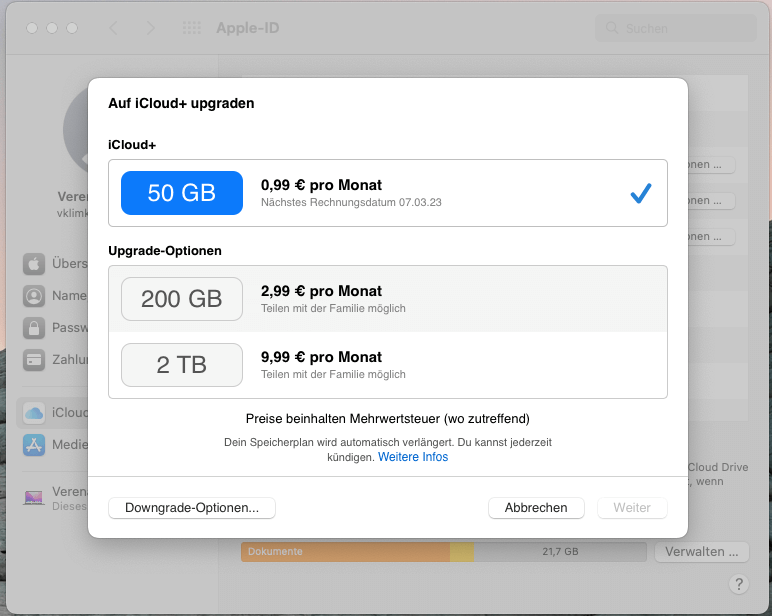Open Downgrade-Optionen dialog

click(192, 508)
